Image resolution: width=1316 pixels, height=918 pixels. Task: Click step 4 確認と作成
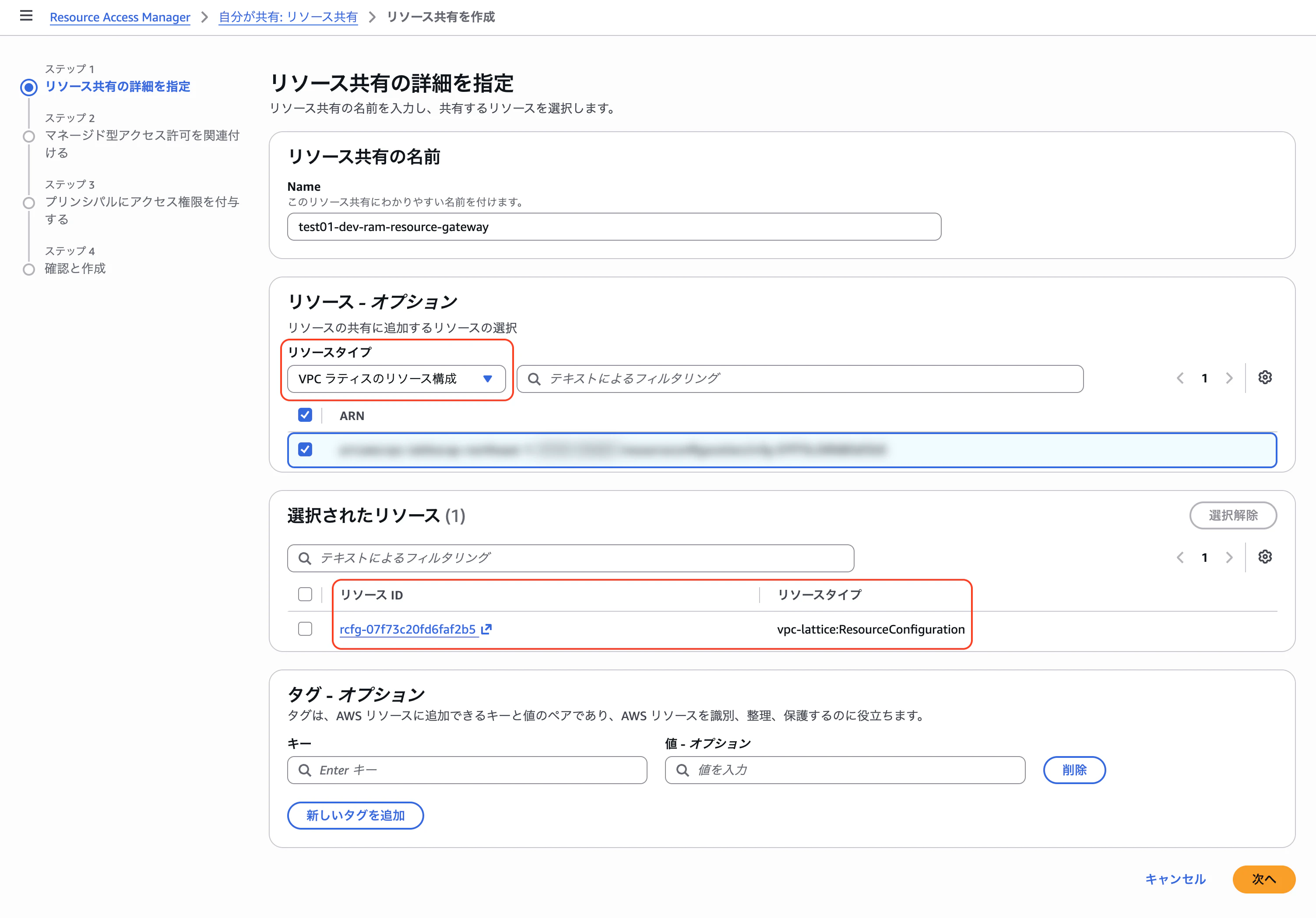click(x=75, y=268)
